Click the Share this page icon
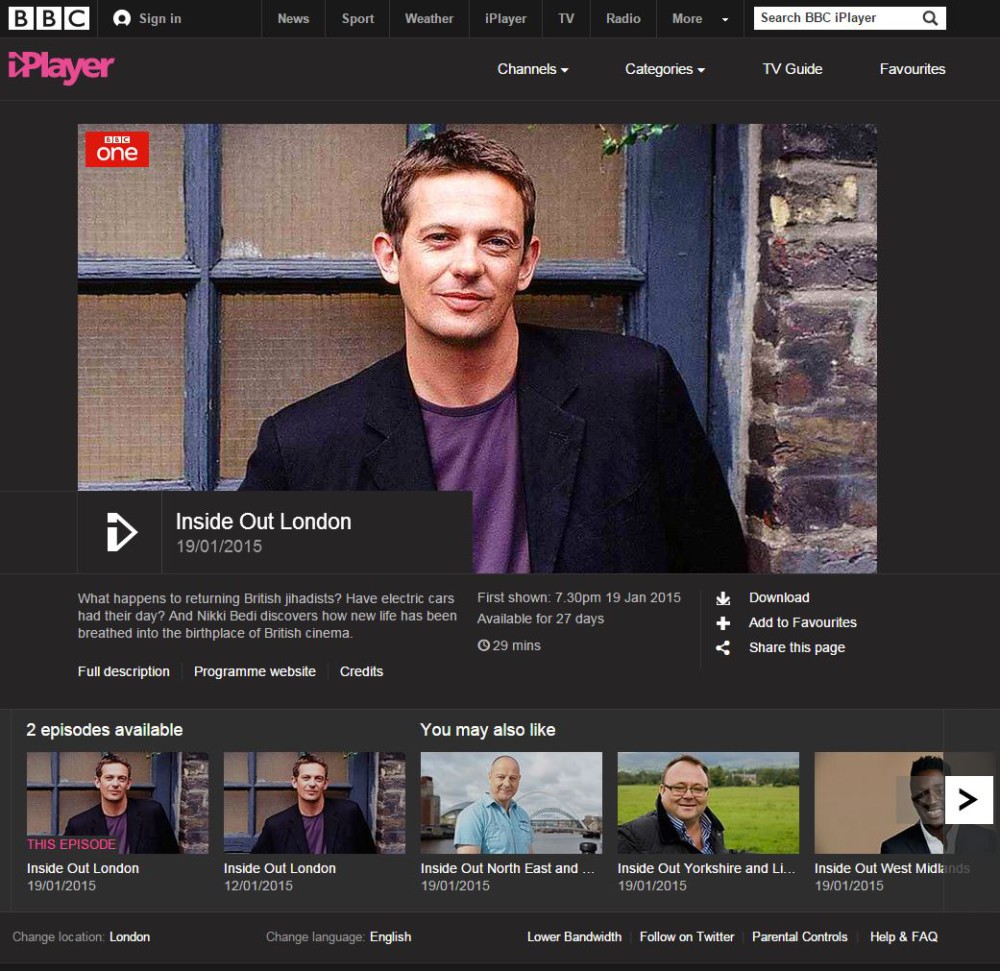The height and width of the screenshot is (971, 1000). 723,648
